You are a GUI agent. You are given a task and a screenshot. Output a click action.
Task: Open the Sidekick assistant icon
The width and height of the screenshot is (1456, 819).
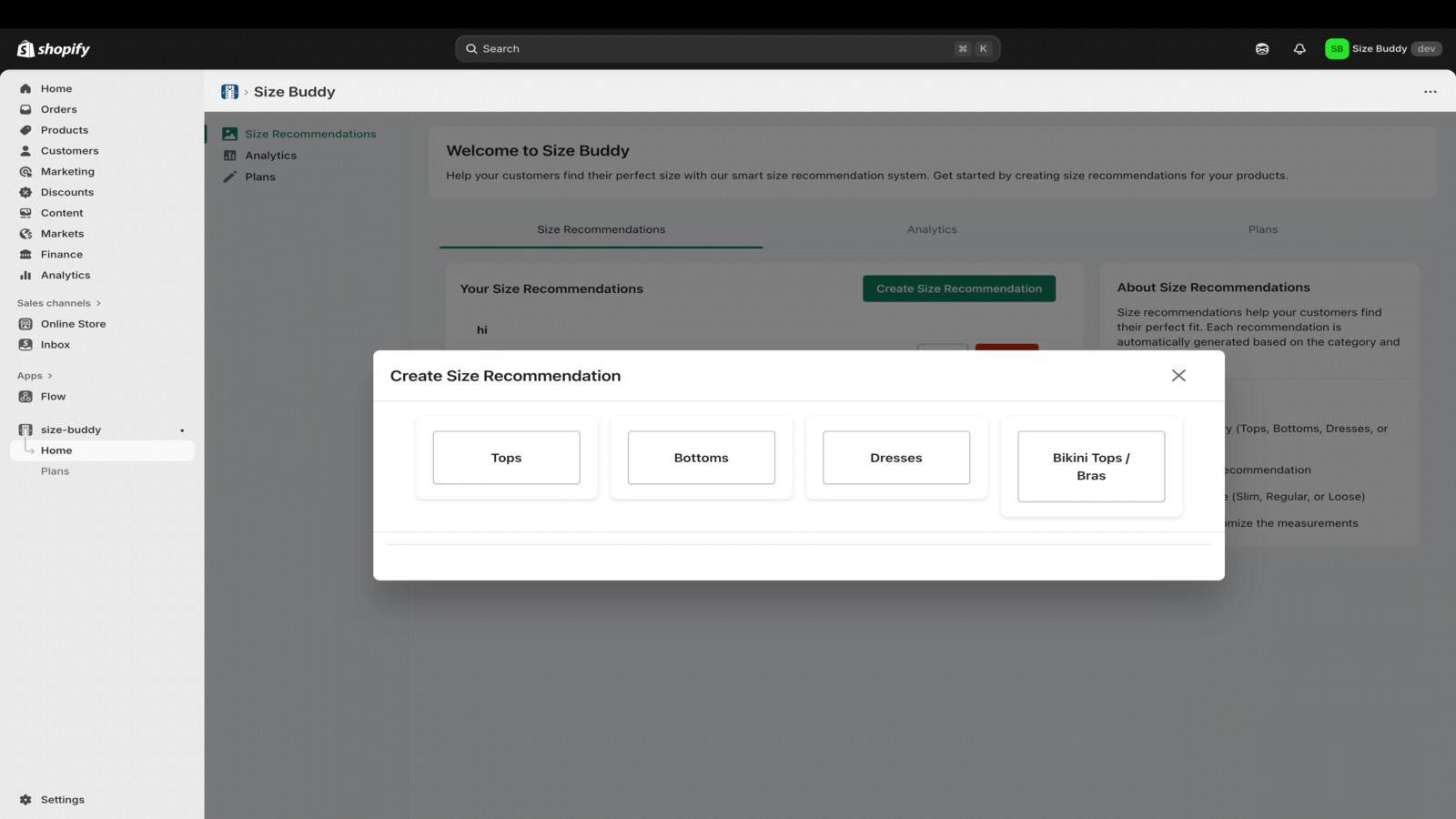(x=1262, y=49)
